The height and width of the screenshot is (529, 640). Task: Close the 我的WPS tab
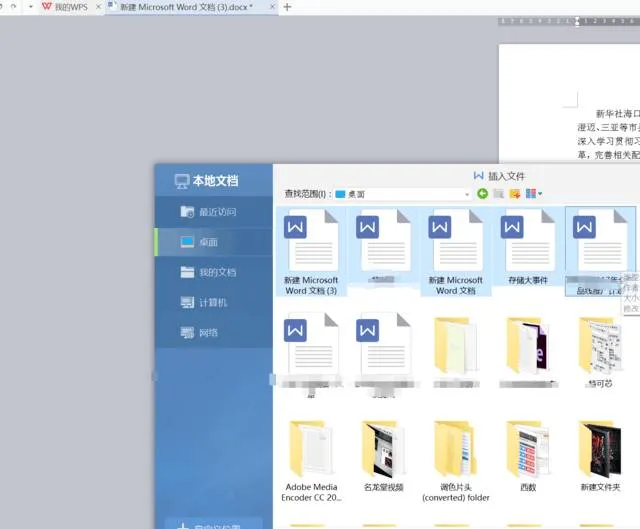pyautogui.click(x=98, y=7)
